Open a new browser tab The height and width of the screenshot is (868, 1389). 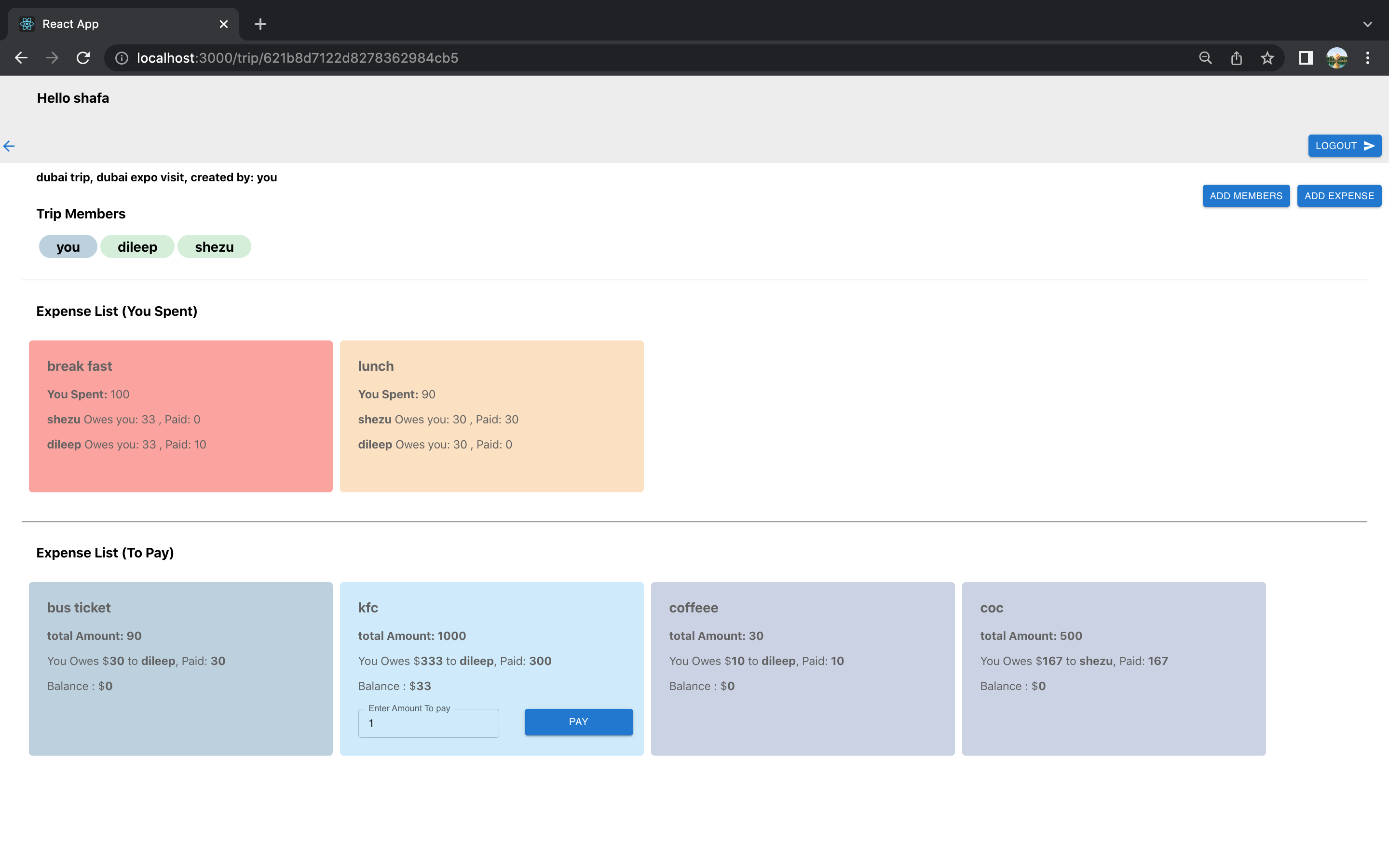click(x=260, y=24)
